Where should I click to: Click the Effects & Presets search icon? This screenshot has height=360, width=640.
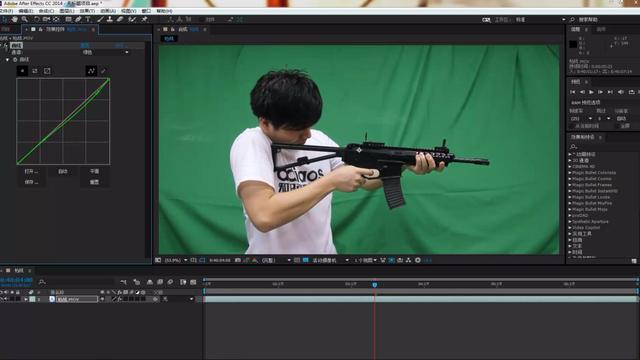tap(573, 146)
